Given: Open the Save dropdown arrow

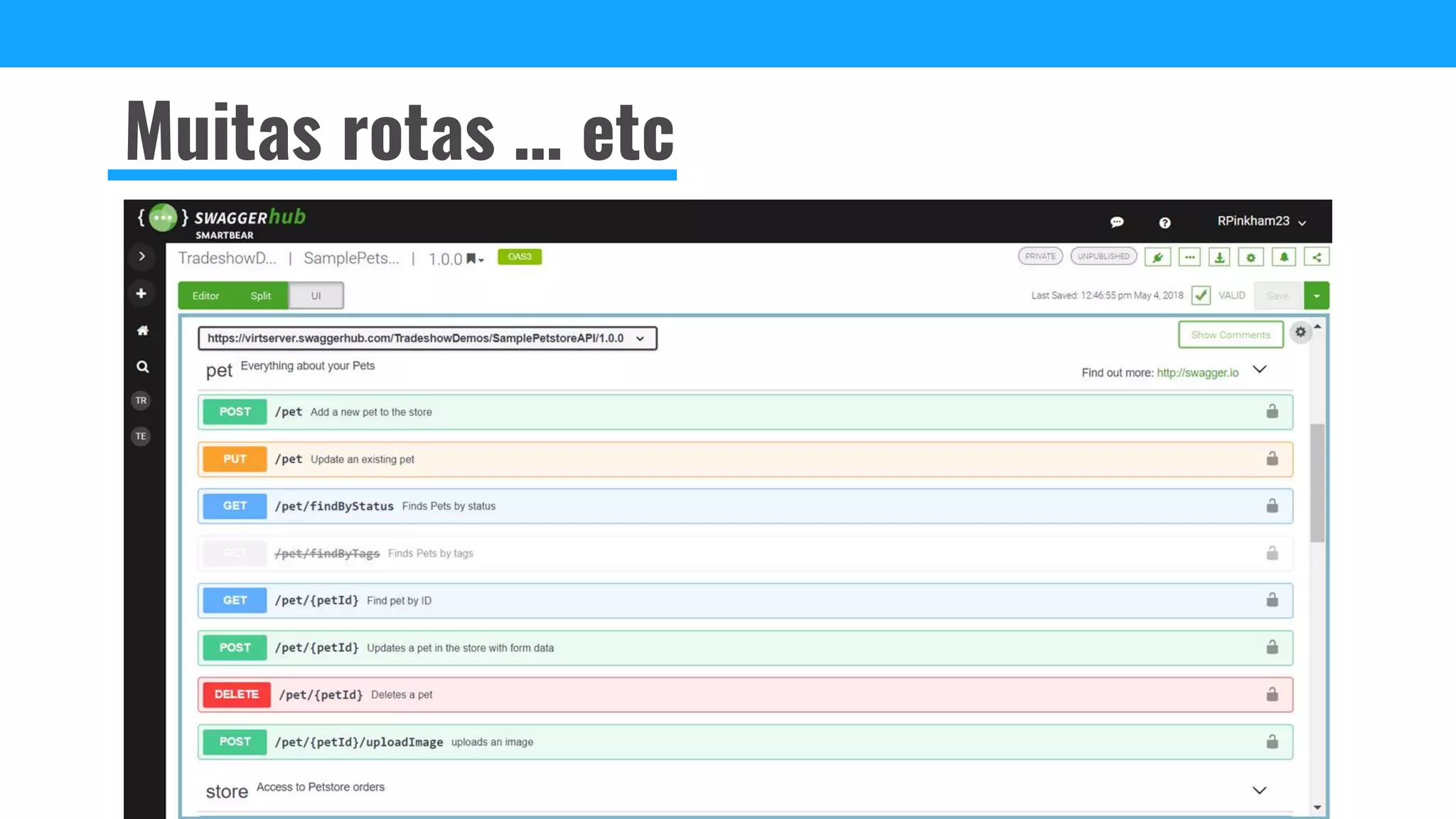Looking at the screenshot, I should click(1317, 296).
